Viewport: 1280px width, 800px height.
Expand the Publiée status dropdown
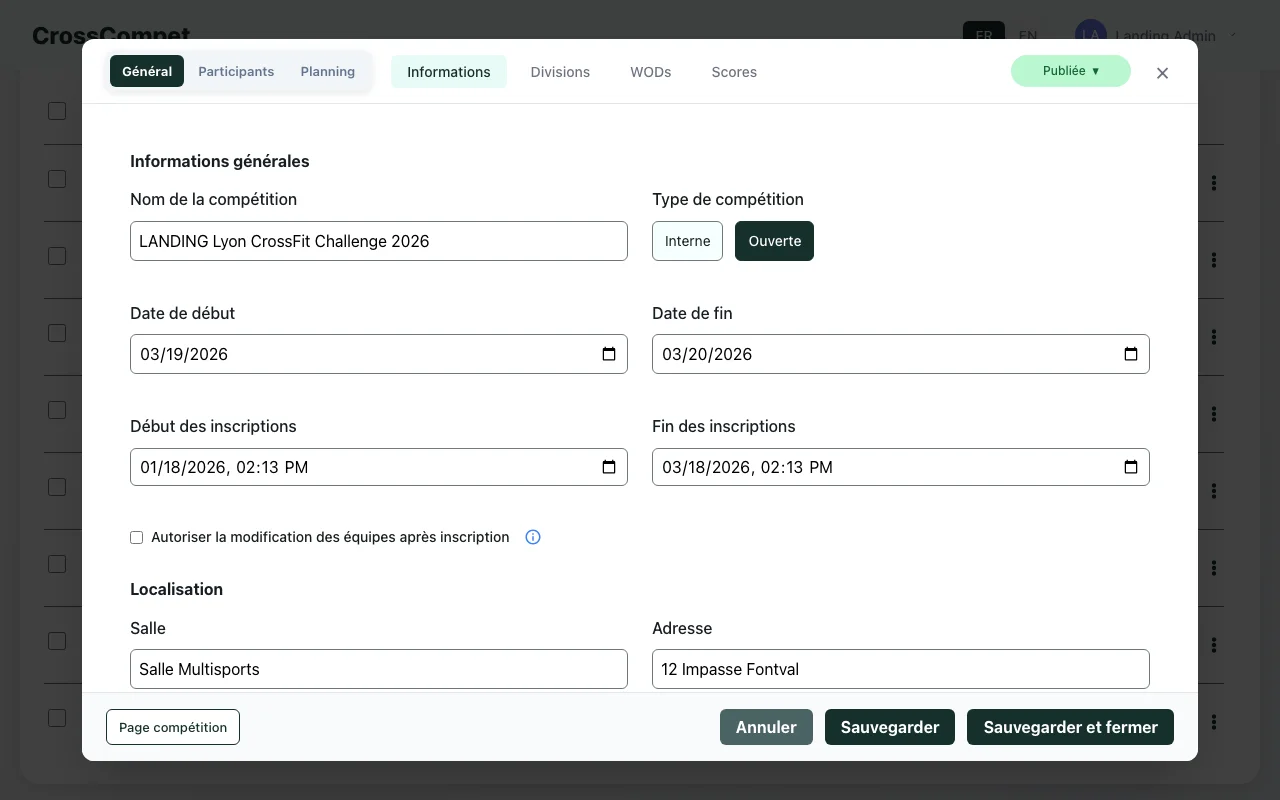click(1070, 71)
